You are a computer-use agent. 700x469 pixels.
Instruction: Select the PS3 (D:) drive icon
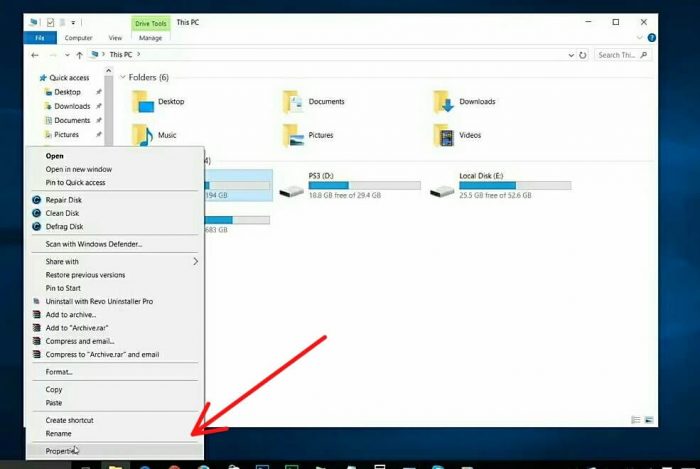[x=292, y=191]
